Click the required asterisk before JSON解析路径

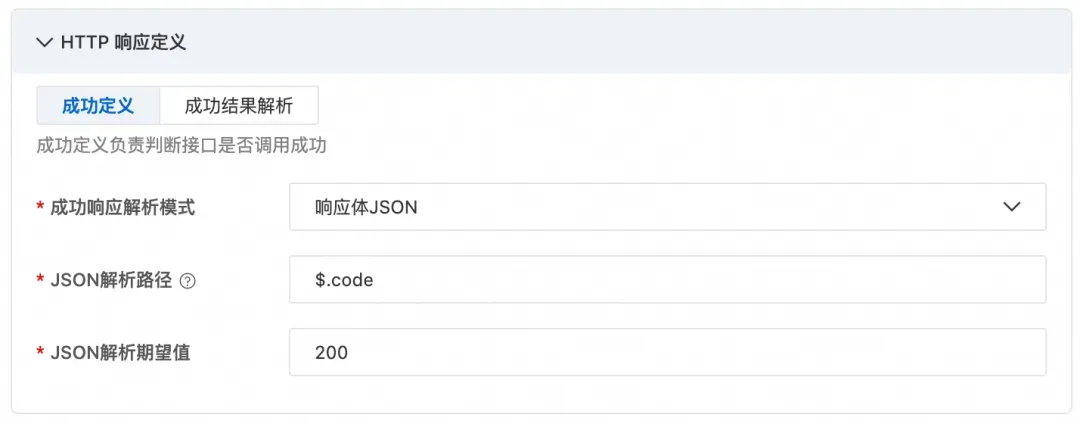point(40,281)
